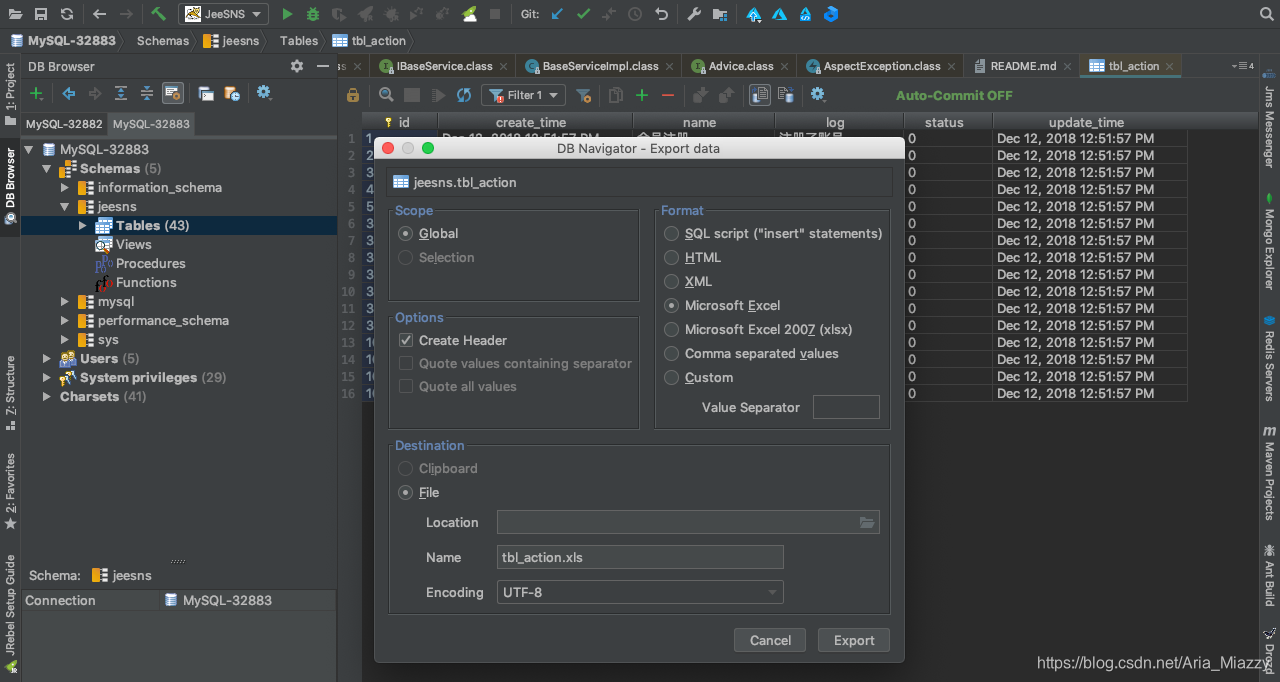Switch to MySQL-32882 connection tab
The height and width of the screenshot is (682, 1280).
pyautogui.click(x=64, y=124)
